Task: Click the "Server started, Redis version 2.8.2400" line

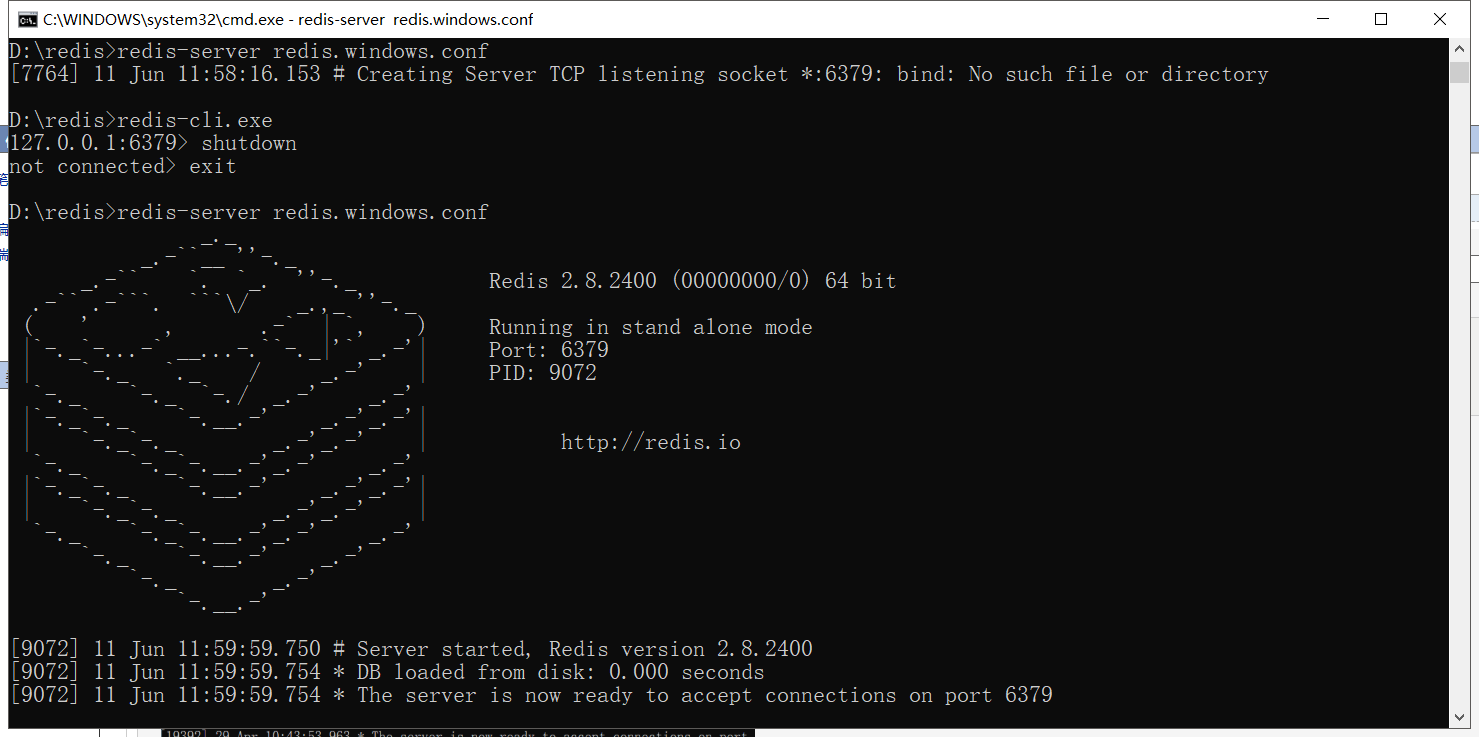Action: click(411, 649)
